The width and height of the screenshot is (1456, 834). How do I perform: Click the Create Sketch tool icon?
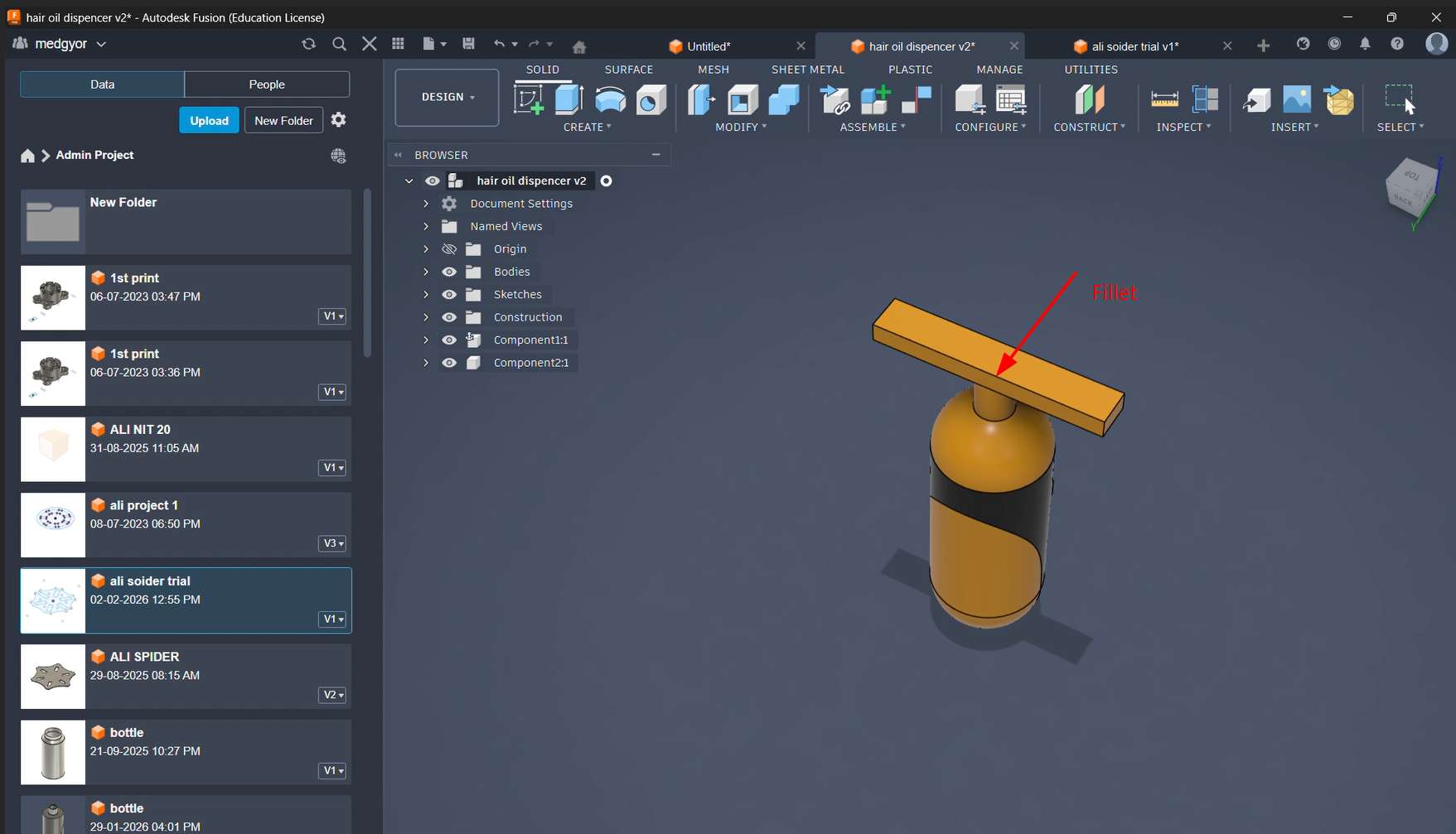point(529,100)
